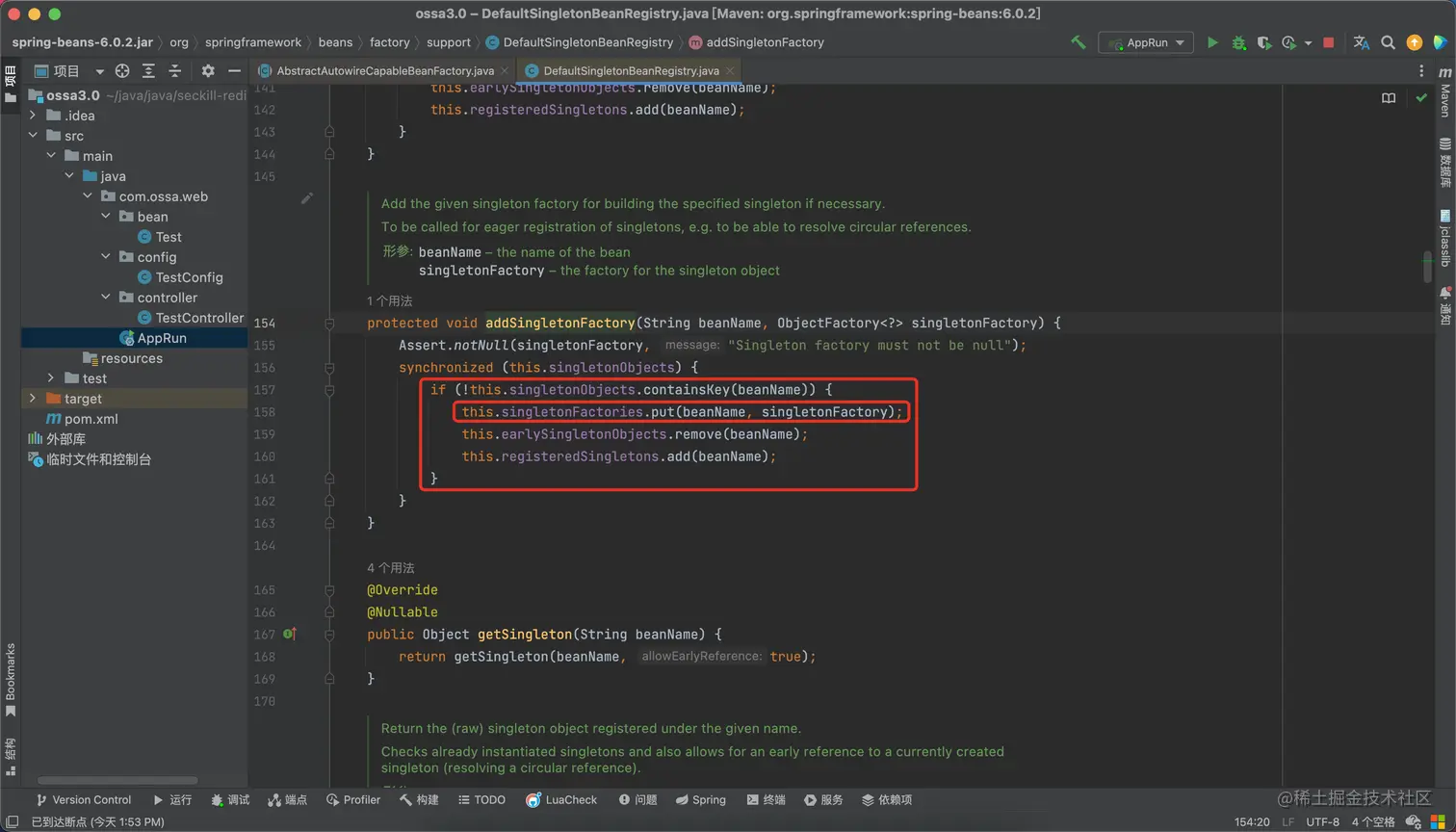Expand the .idea folder
1456x832 pixels.
coord(34,116)
